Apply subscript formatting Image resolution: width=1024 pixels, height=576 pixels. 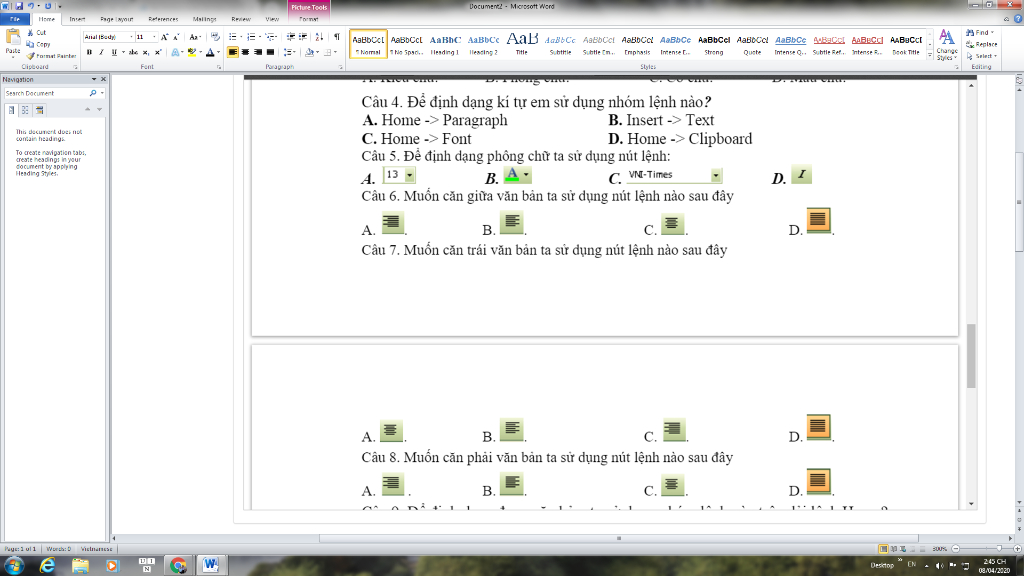(146, 52)
